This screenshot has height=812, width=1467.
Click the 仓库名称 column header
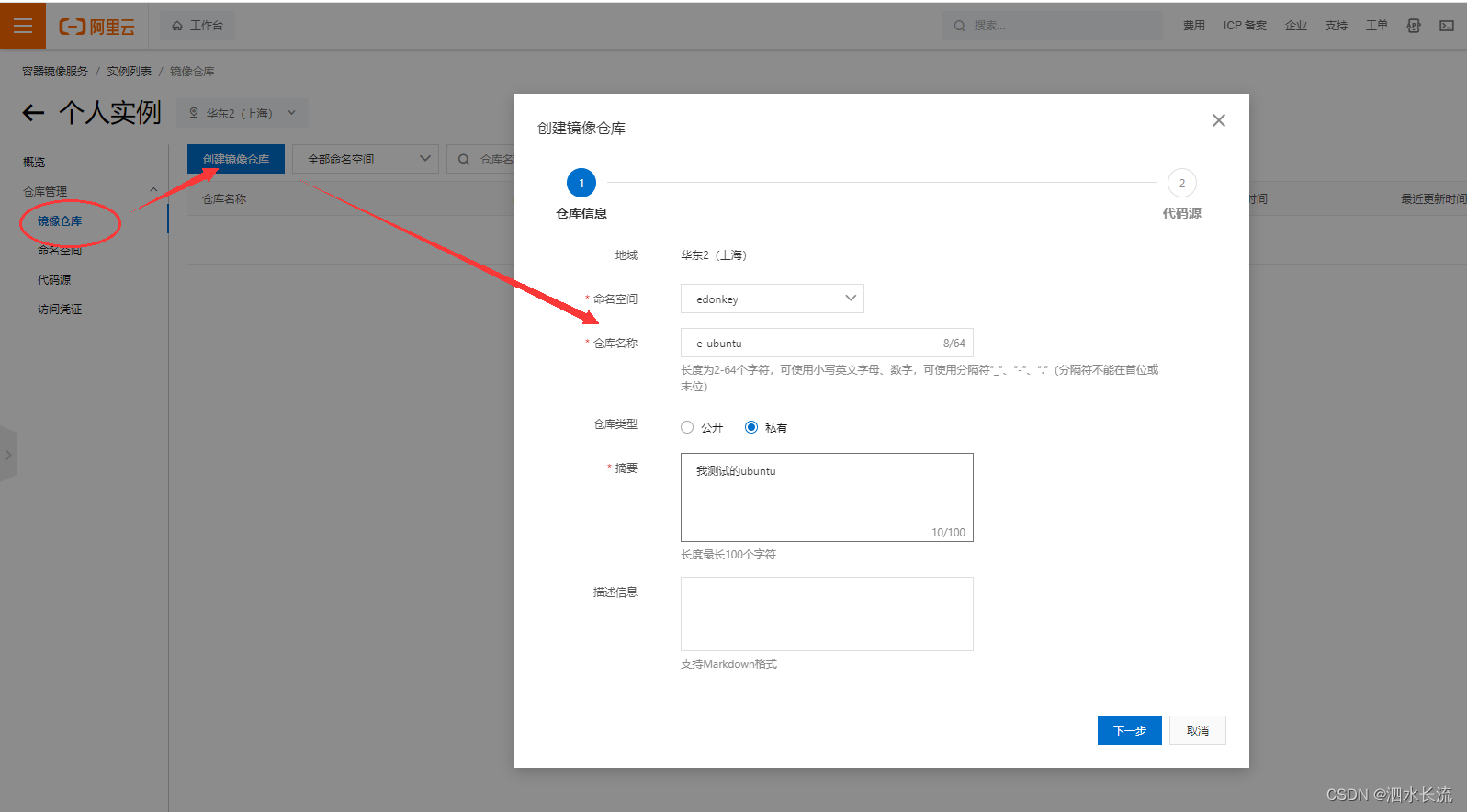point(224,198)
